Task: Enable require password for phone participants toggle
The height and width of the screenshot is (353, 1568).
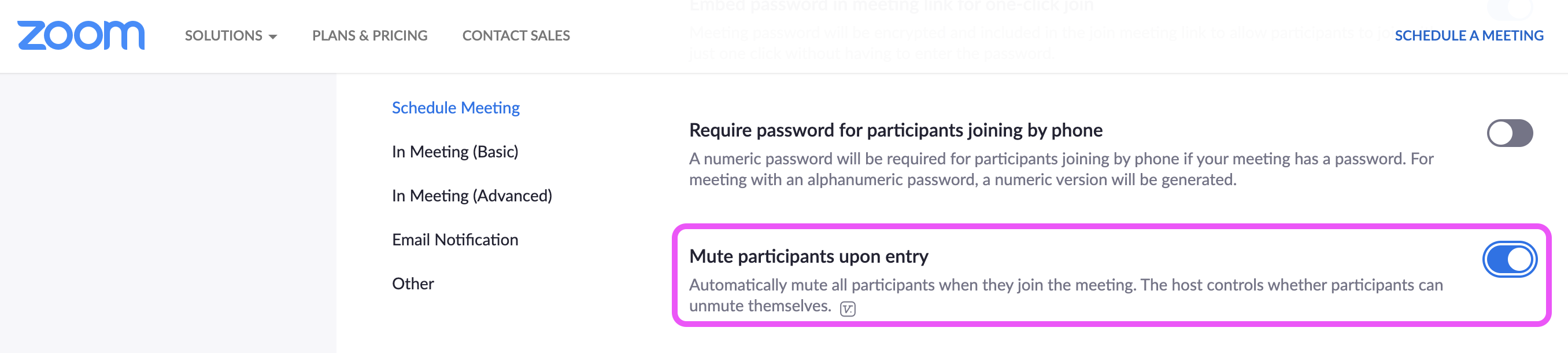Action: point(1509,133)
